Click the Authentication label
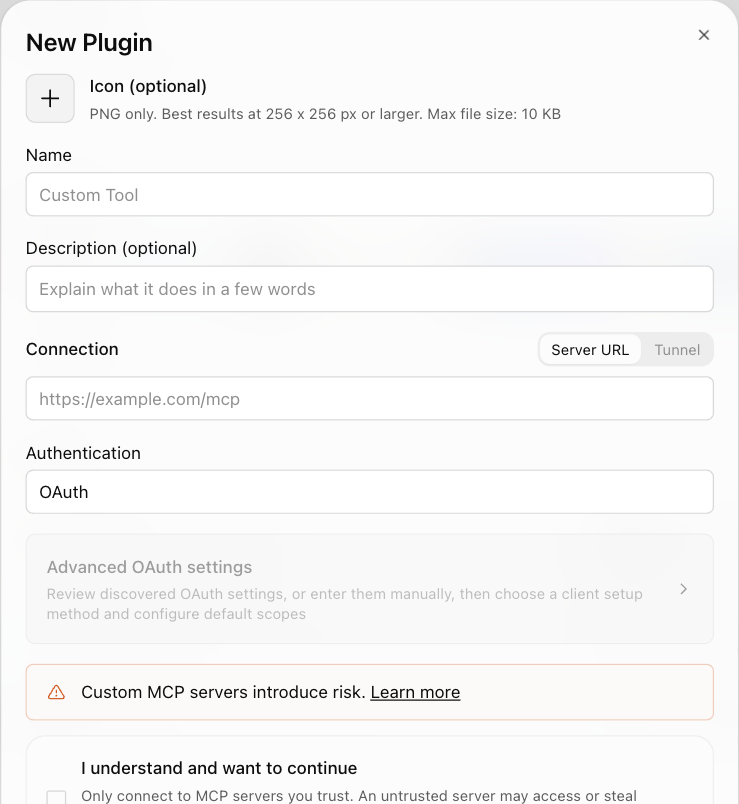 pyautogui.click(x=83, y=453)
